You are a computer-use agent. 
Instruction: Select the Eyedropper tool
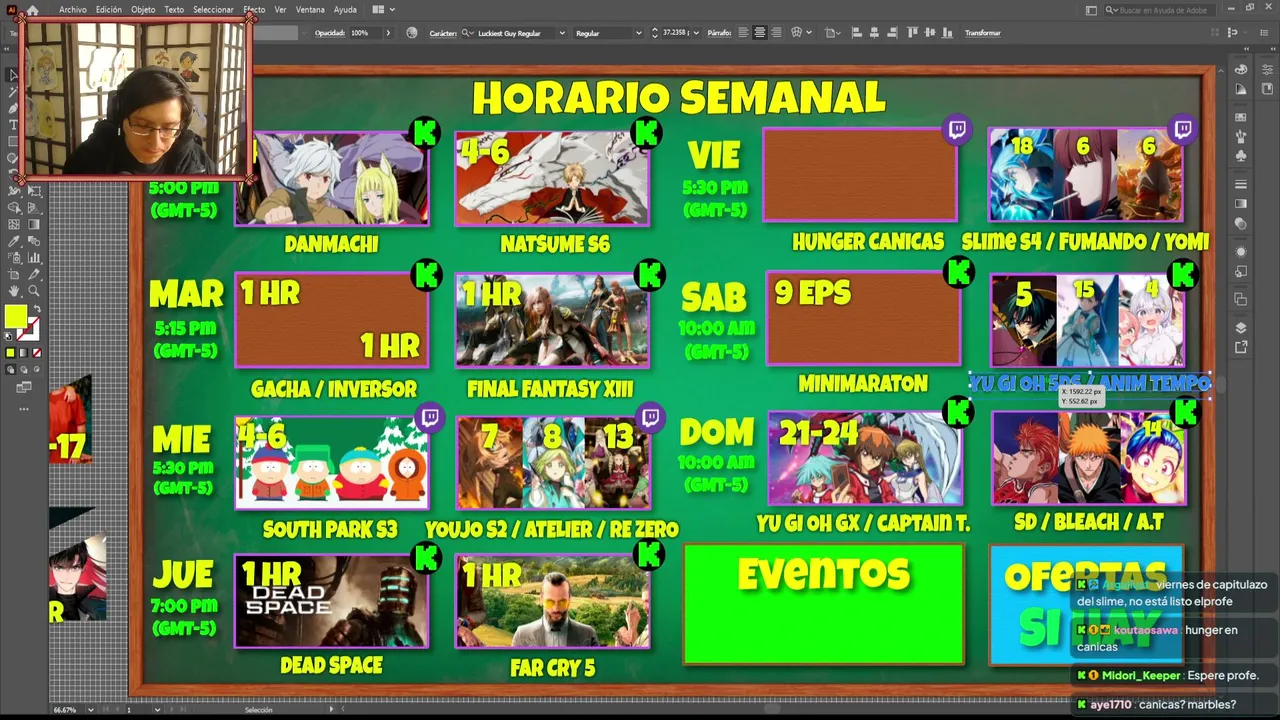[14, 241]
